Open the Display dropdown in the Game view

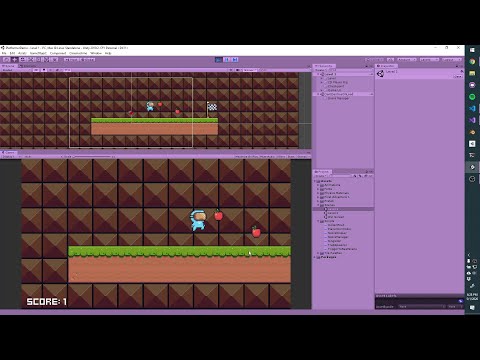(x=10, y=156)
